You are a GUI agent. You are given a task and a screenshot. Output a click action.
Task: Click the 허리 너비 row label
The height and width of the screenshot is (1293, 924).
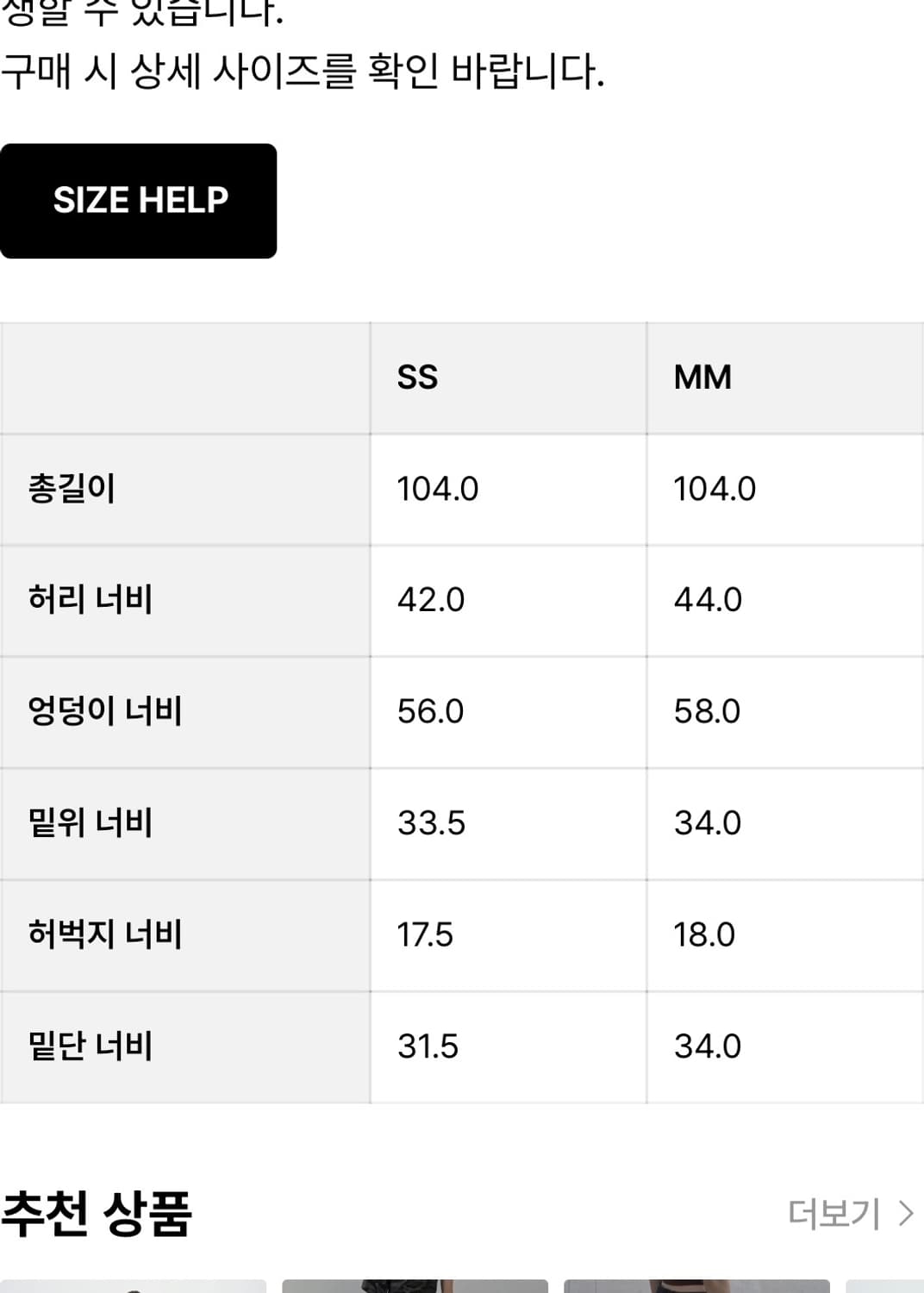click(91, 599)
